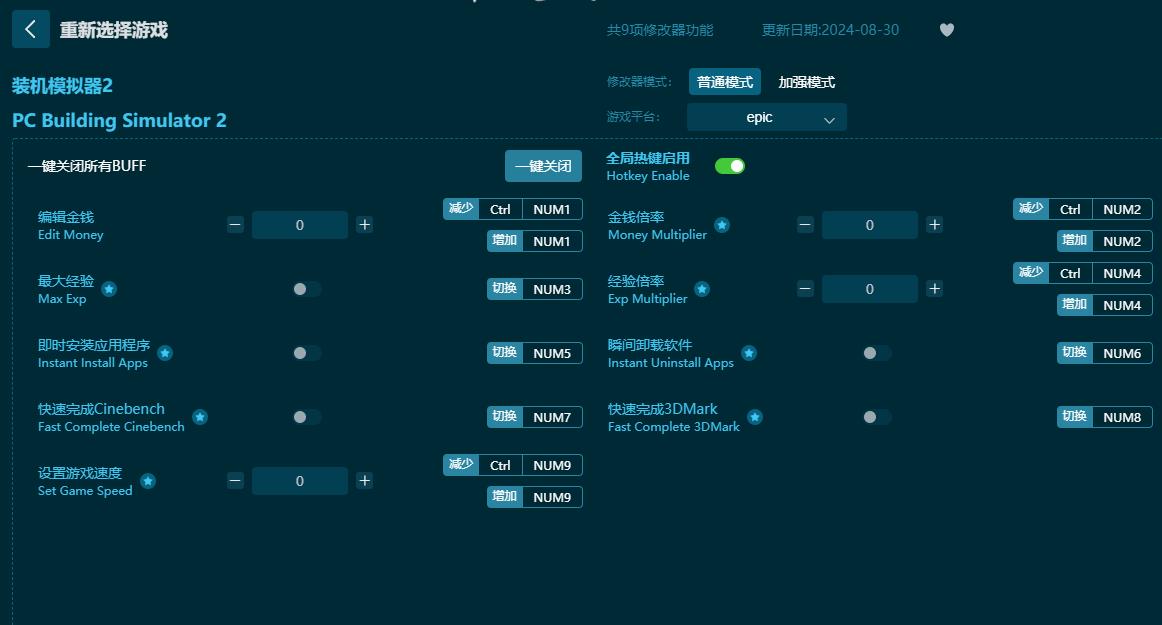This screenshot has width=1162, height=625.
Task: Enable the Instant Uninstall Apps toggle
Action: (876, 353)
